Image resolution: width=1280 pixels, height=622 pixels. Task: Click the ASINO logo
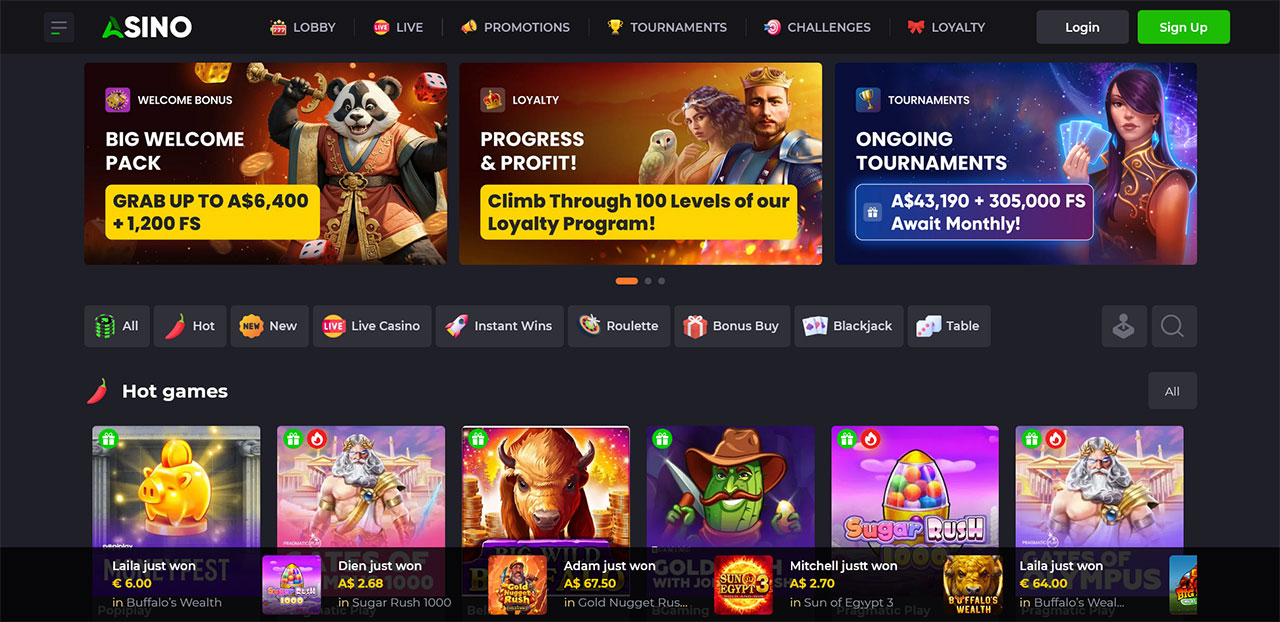point(147,27)
